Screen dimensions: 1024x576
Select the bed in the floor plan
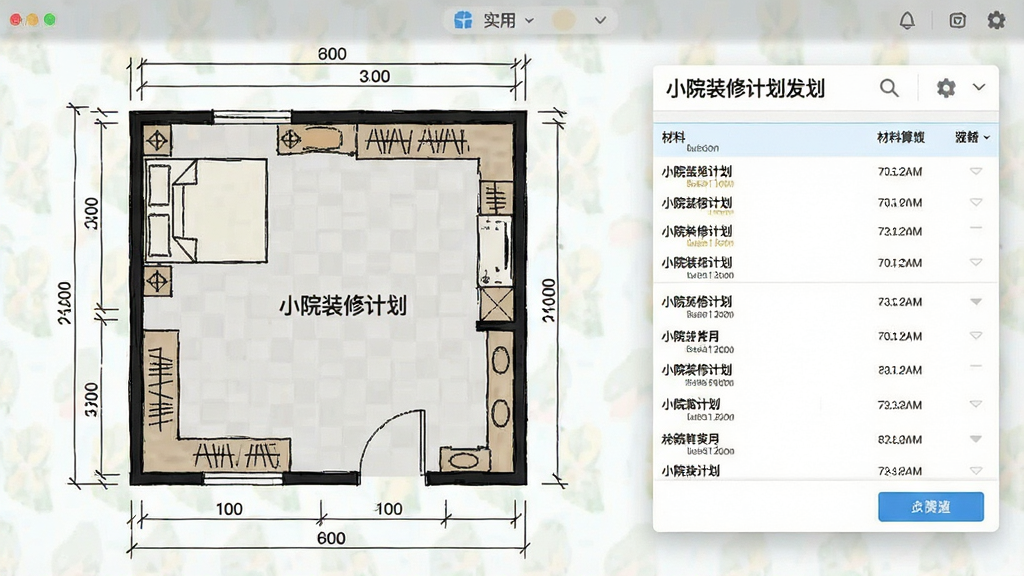(206, 211)
